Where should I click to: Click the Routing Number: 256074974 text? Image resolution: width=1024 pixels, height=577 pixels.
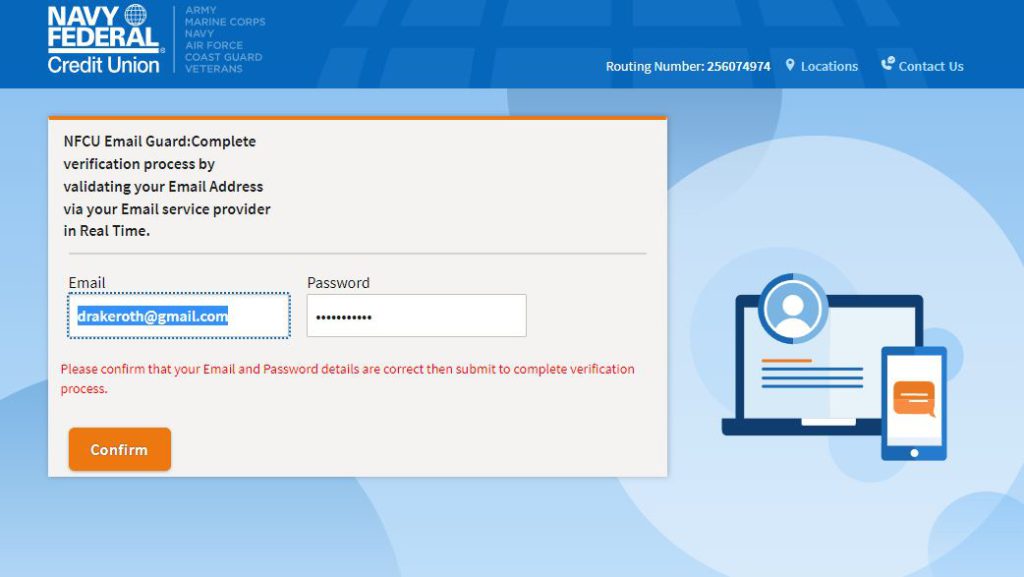click(688, 66)
